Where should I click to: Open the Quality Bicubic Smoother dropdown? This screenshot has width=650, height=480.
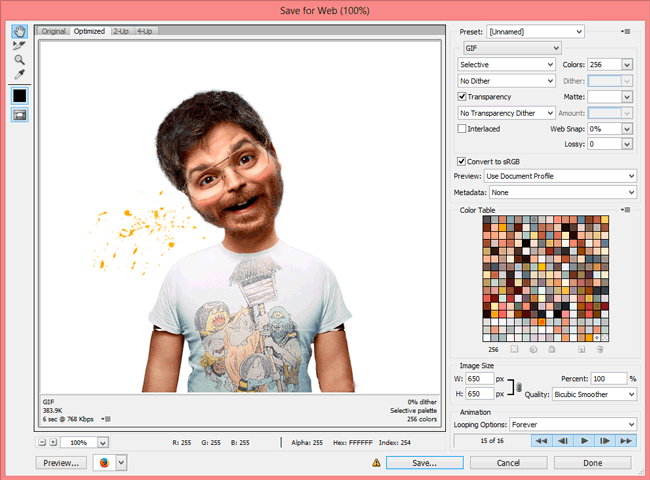coord(594,394)
